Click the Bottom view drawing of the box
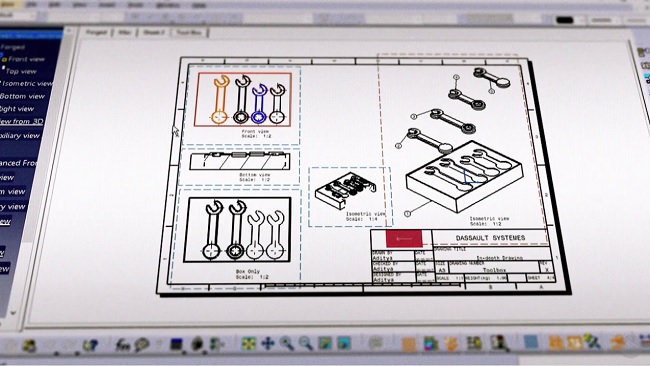650x366 pixels. coord(240,161)
